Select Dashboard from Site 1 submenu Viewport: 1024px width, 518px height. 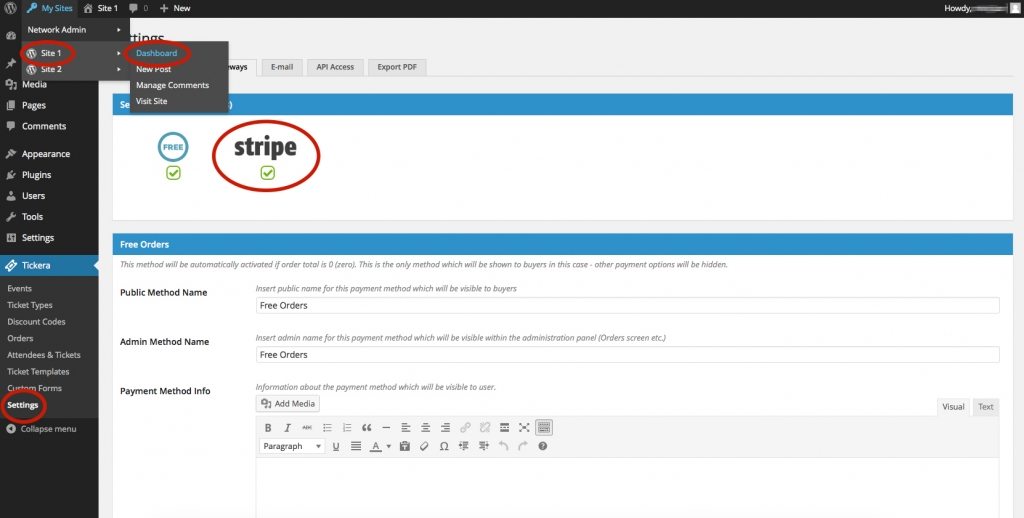click(x=157, y=53)
